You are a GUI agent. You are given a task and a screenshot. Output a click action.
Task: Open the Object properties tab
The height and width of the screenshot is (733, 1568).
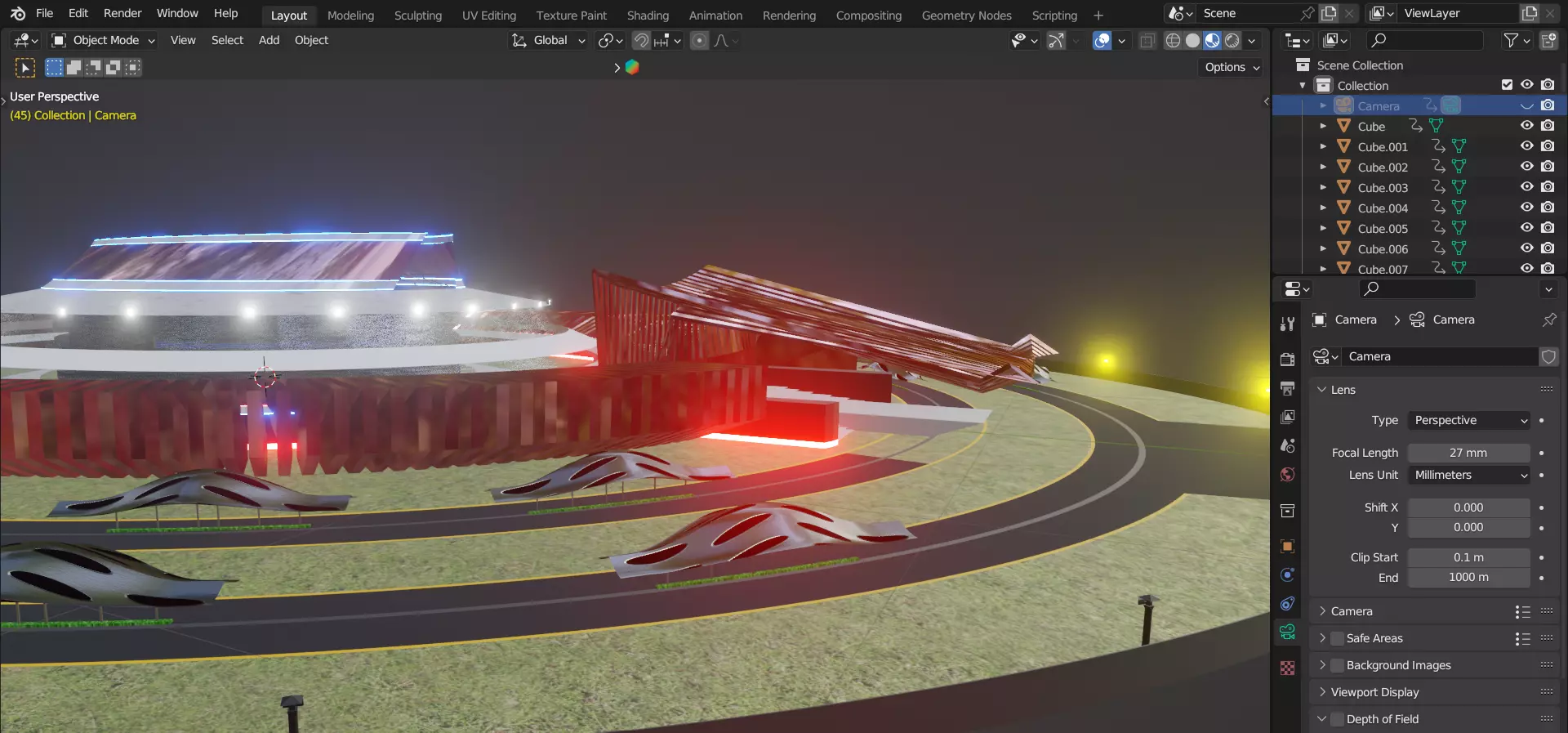click(1288, 546)
